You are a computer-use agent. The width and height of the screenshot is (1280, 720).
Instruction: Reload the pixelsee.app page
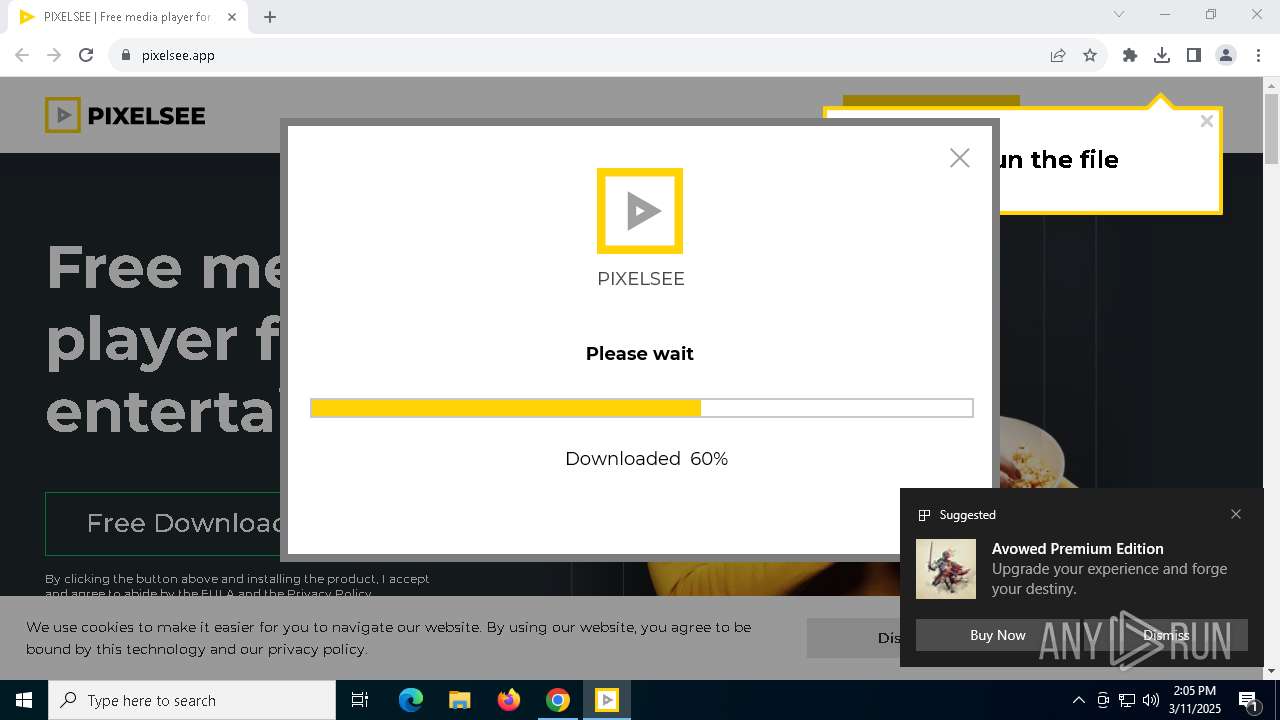coord(86,55)
